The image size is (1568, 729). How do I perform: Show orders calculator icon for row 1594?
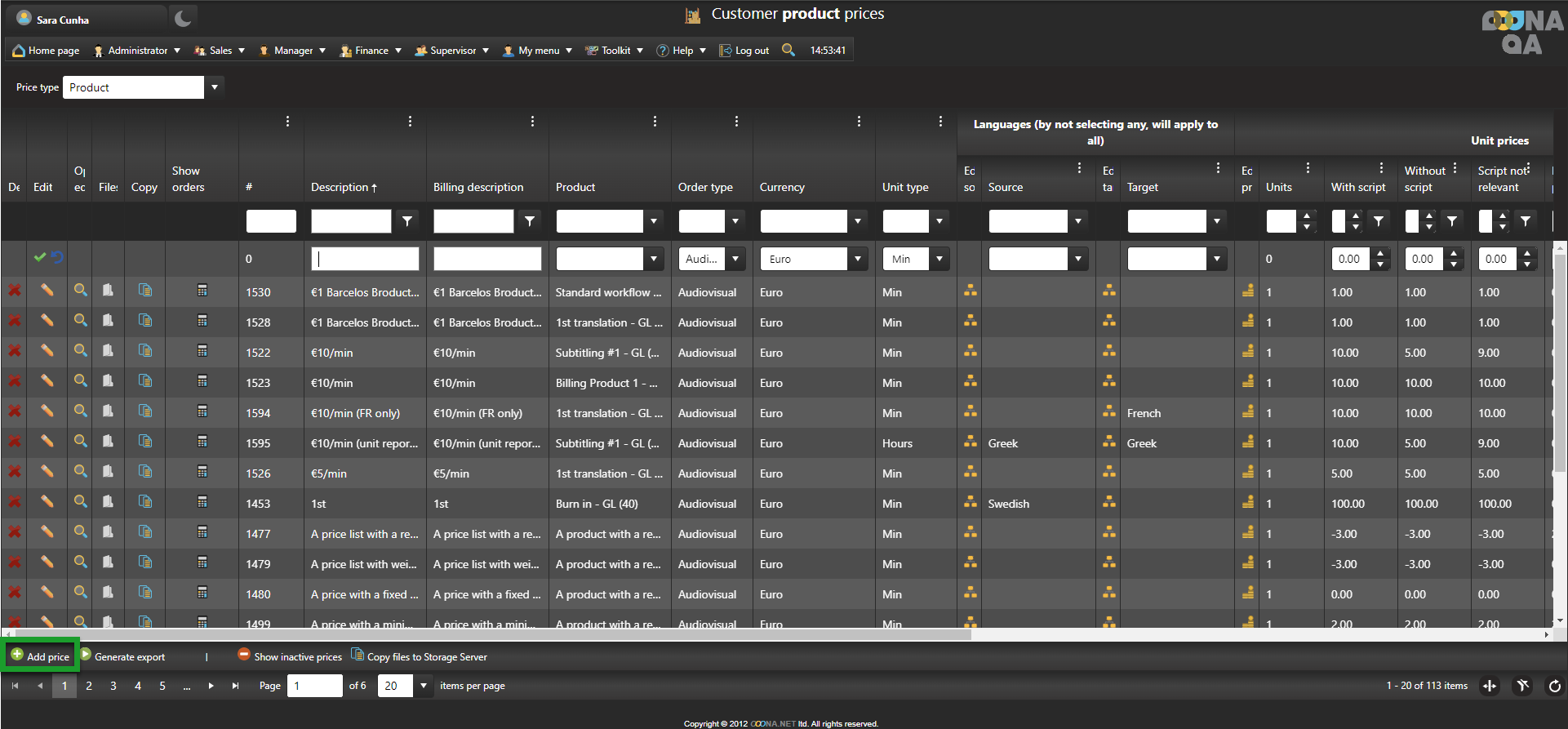(202, 411)
